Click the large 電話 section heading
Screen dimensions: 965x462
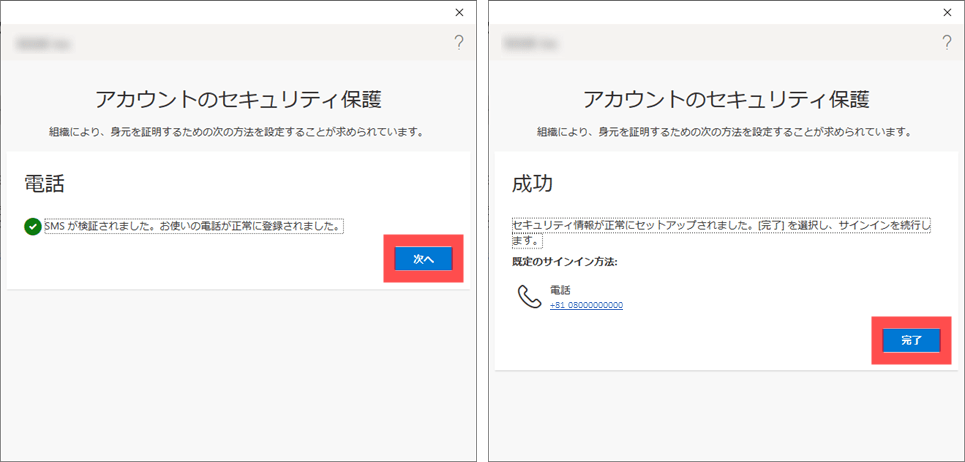[x=45, y=184]
